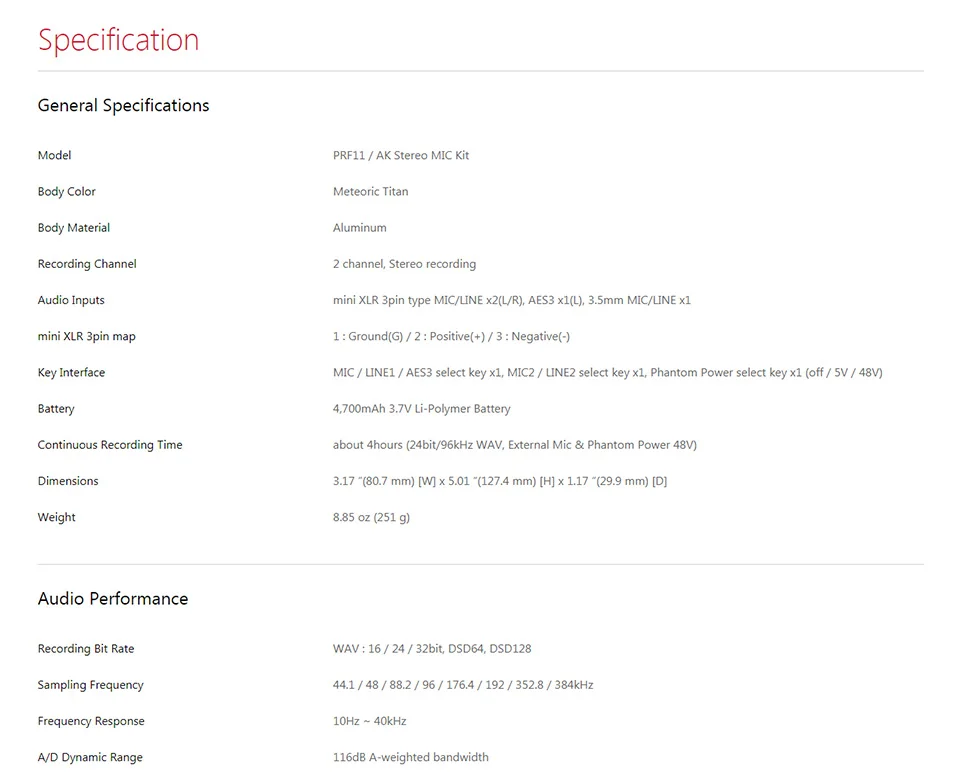
Task: Select the Sampling Frequency values list
Action: click(463, 685)
